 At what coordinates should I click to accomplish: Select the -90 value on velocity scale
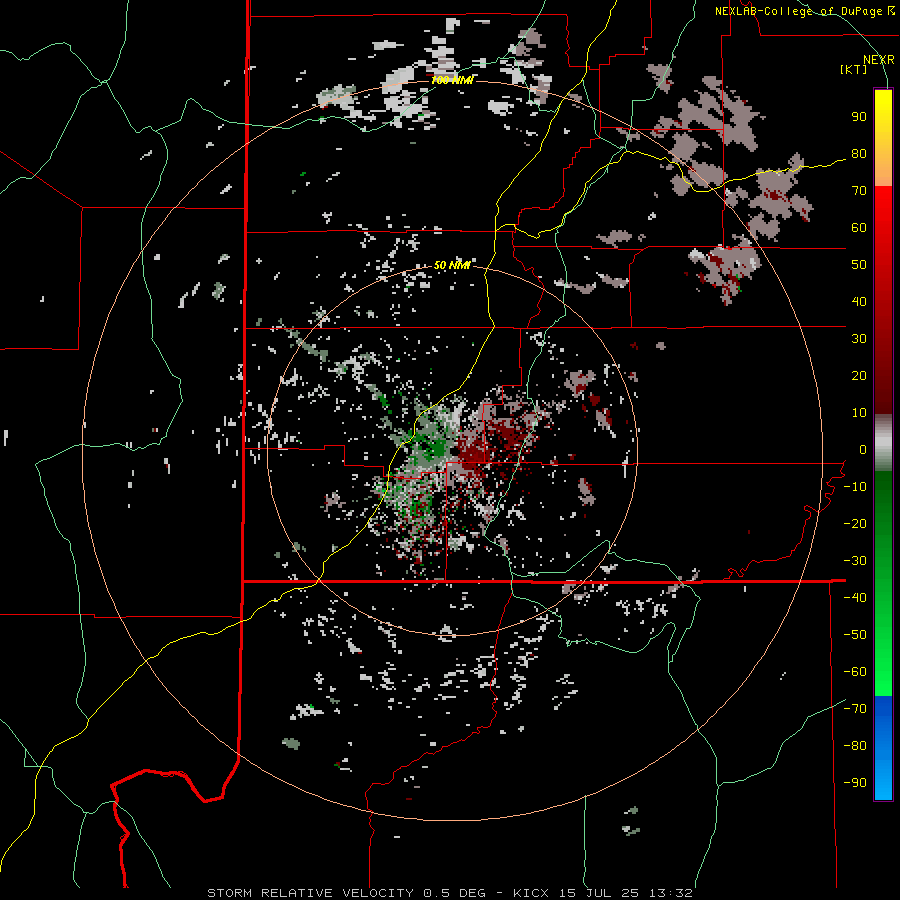pos(855,783)
